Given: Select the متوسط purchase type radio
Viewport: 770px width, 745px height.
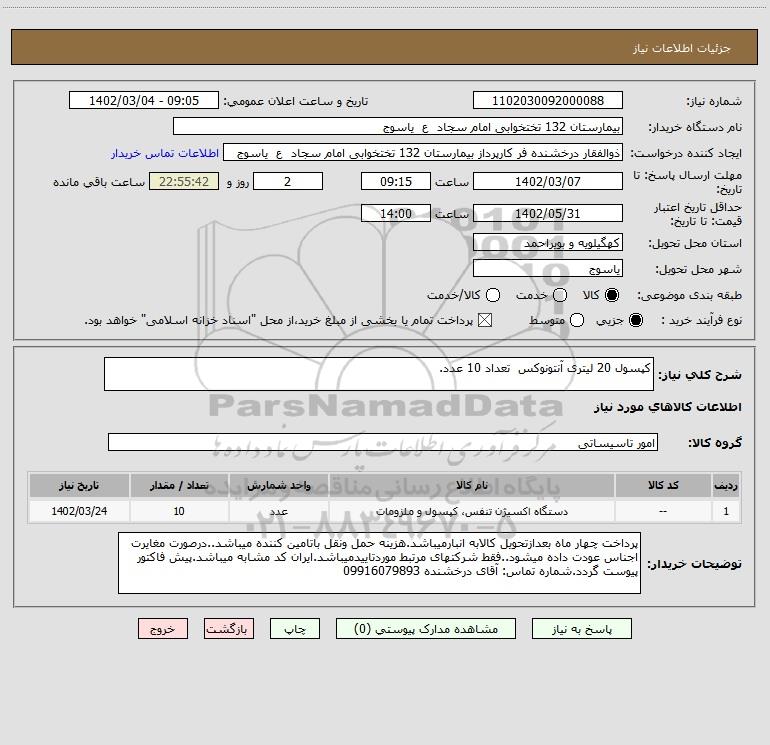Looking at the screenshot, I should (577, 320).
